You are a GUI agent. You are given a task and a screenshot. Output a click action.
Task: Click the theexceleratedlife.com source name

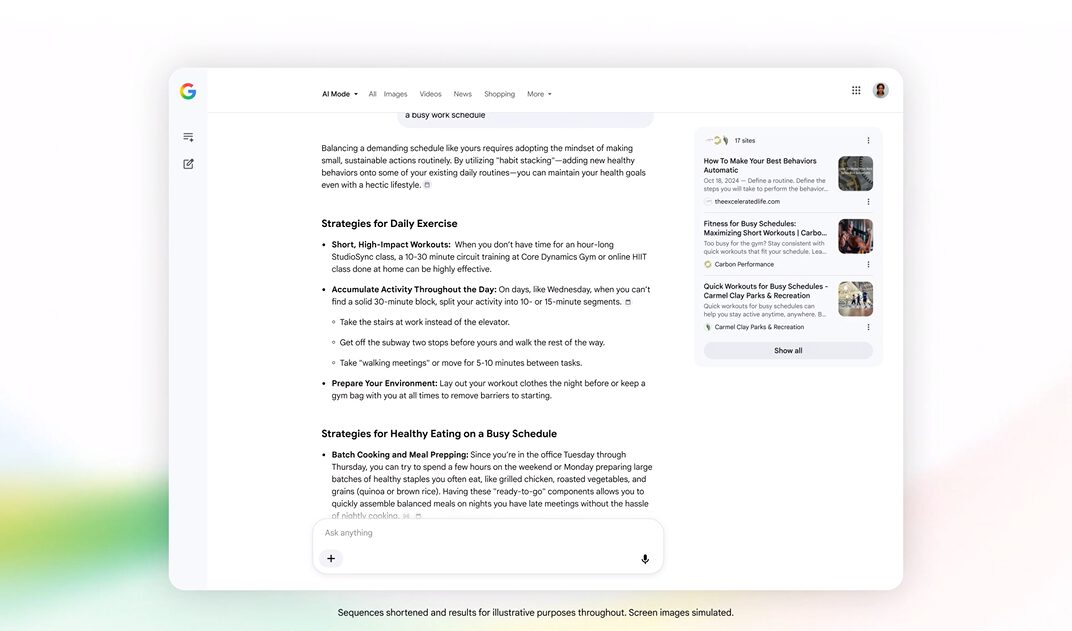747,202
